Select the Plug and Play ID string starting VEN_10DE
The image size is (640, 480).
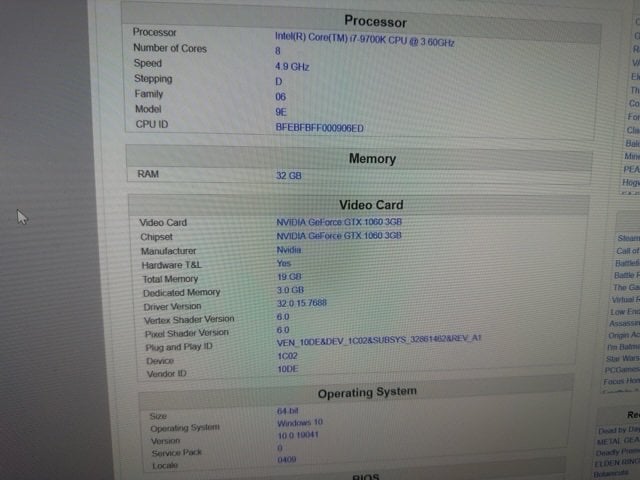click(379, 340)
